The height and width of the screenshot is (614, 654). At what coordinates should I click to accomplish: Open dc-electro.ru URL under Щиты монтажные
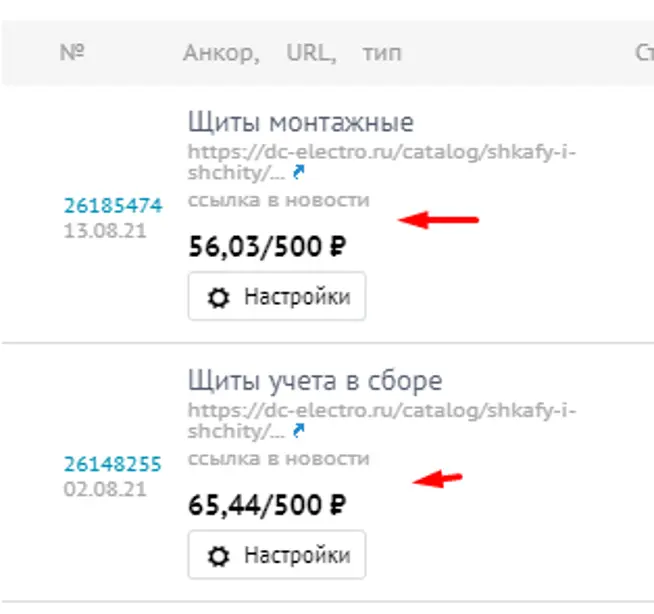coord(381,153)
